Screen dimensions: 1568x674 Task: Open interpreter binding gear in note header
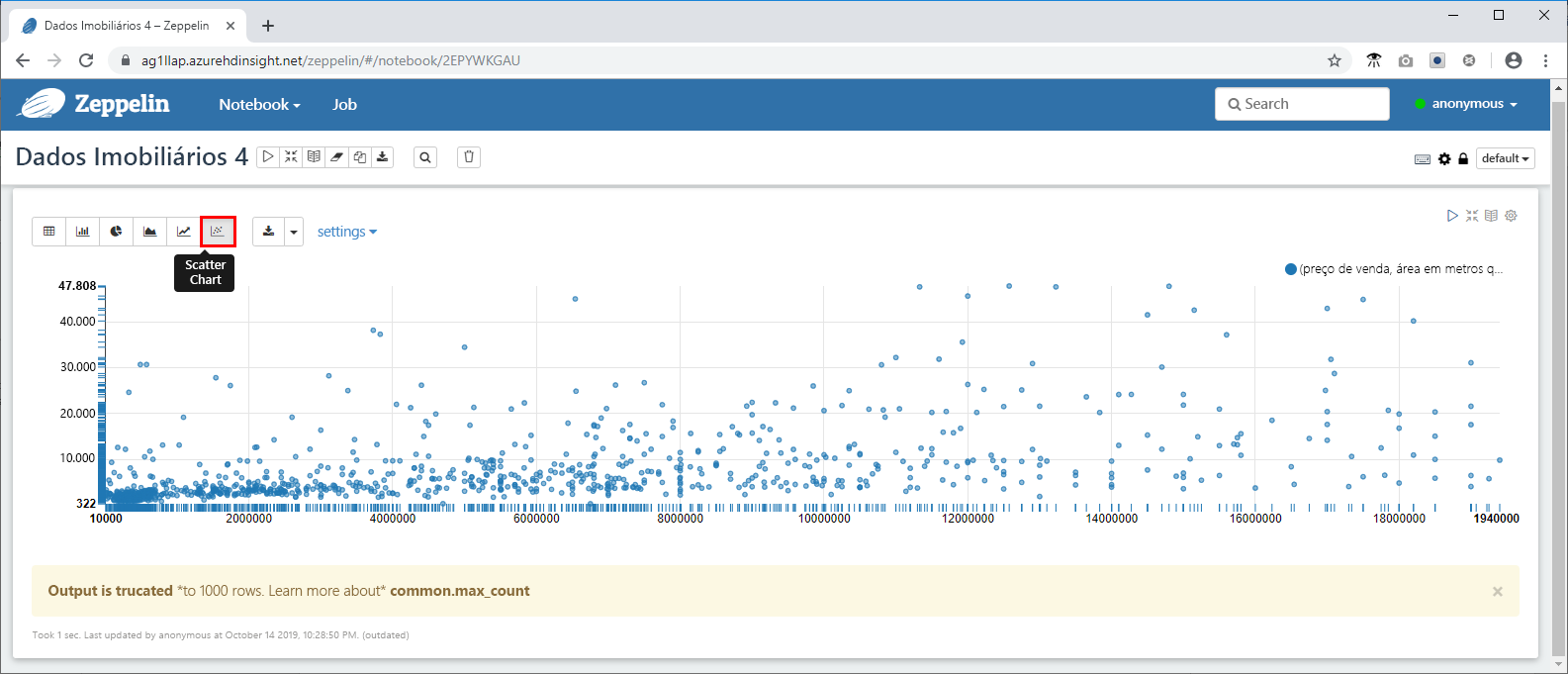[x=1444, y=158]
